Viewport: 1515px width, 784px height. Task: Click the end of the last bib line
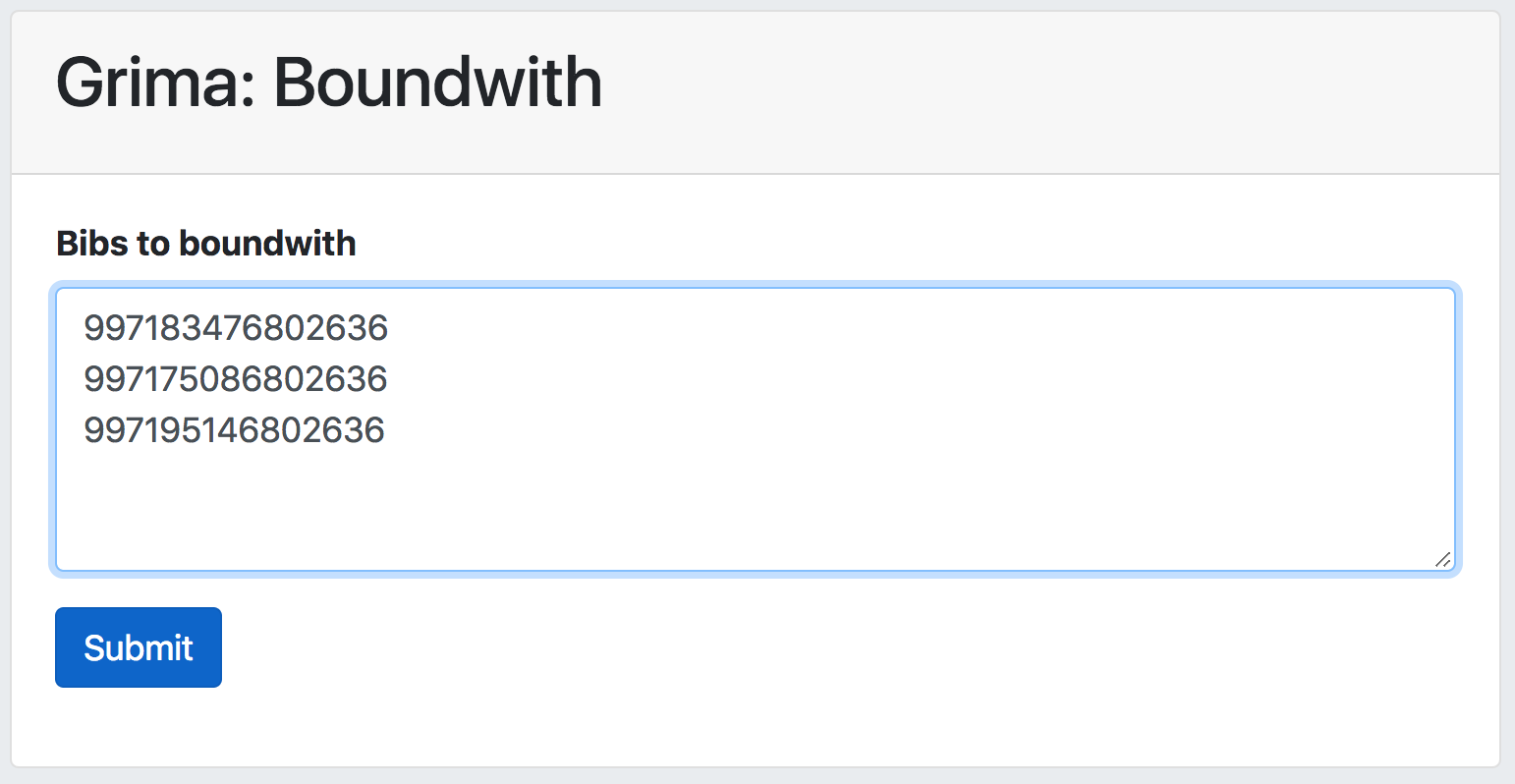[388, 429]
